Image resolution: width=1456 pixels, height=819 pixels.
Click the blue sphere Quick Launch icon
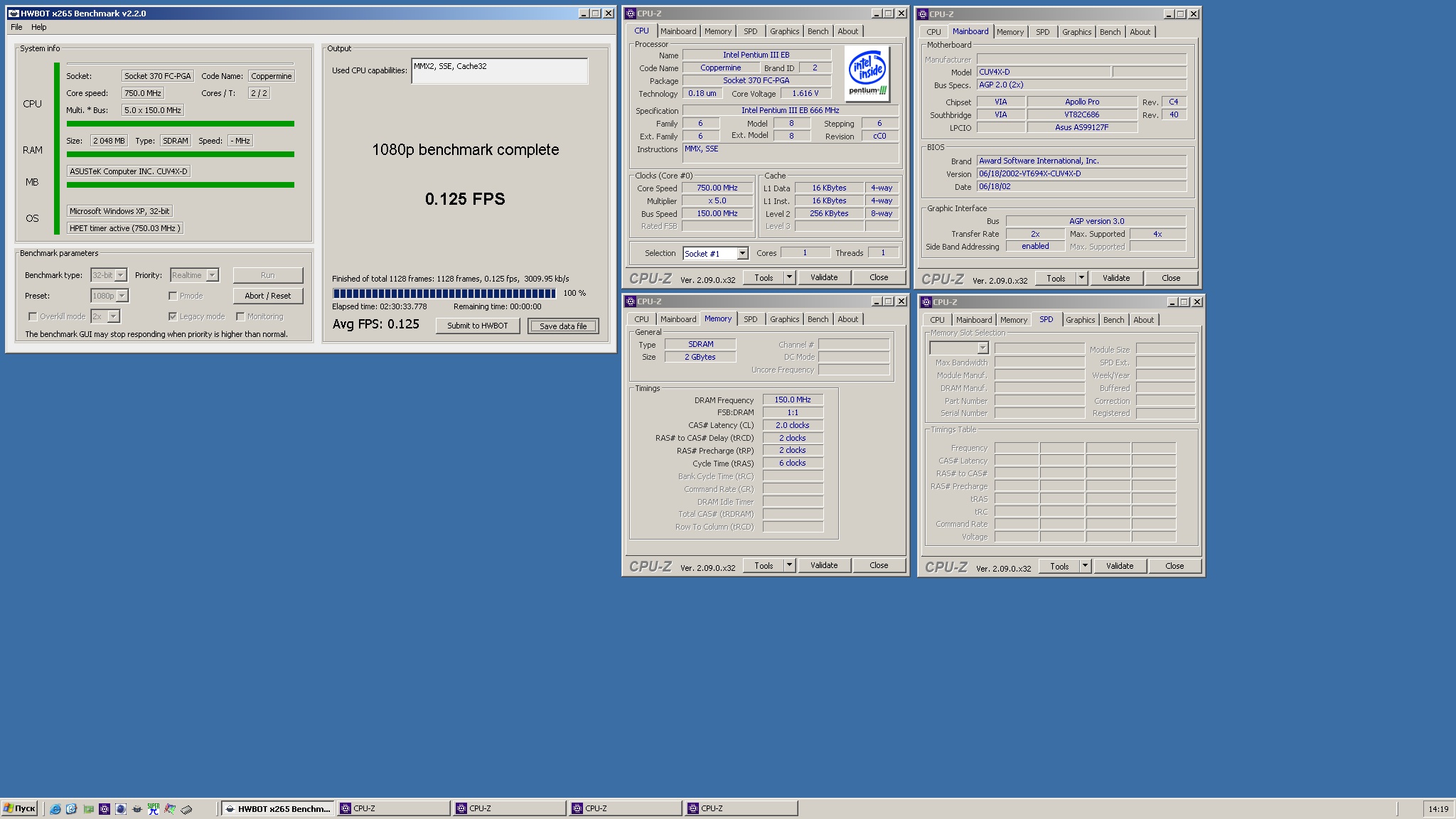[121, 809]
